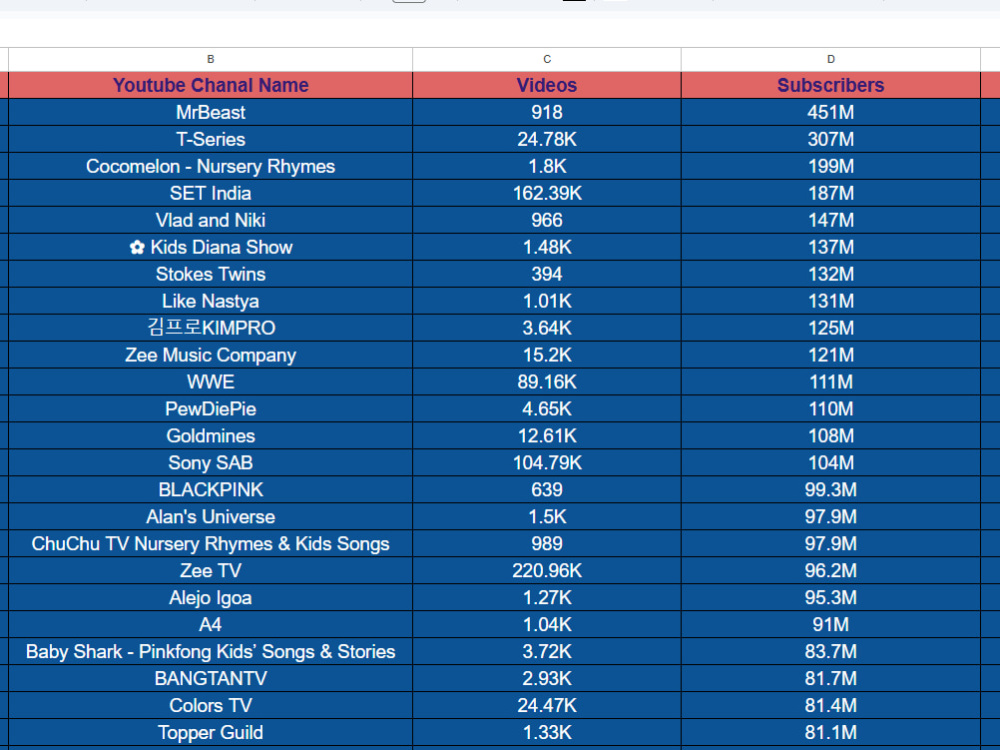Click Colors TV's 24.47K videos cell
1000x750 pixels.
pyautogui.click(x=547, y=705)
